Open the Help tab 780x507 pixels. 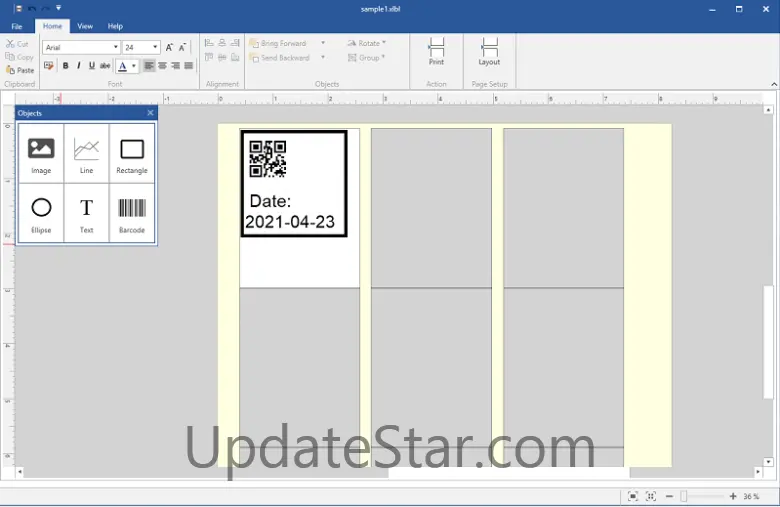click(115, 26)
